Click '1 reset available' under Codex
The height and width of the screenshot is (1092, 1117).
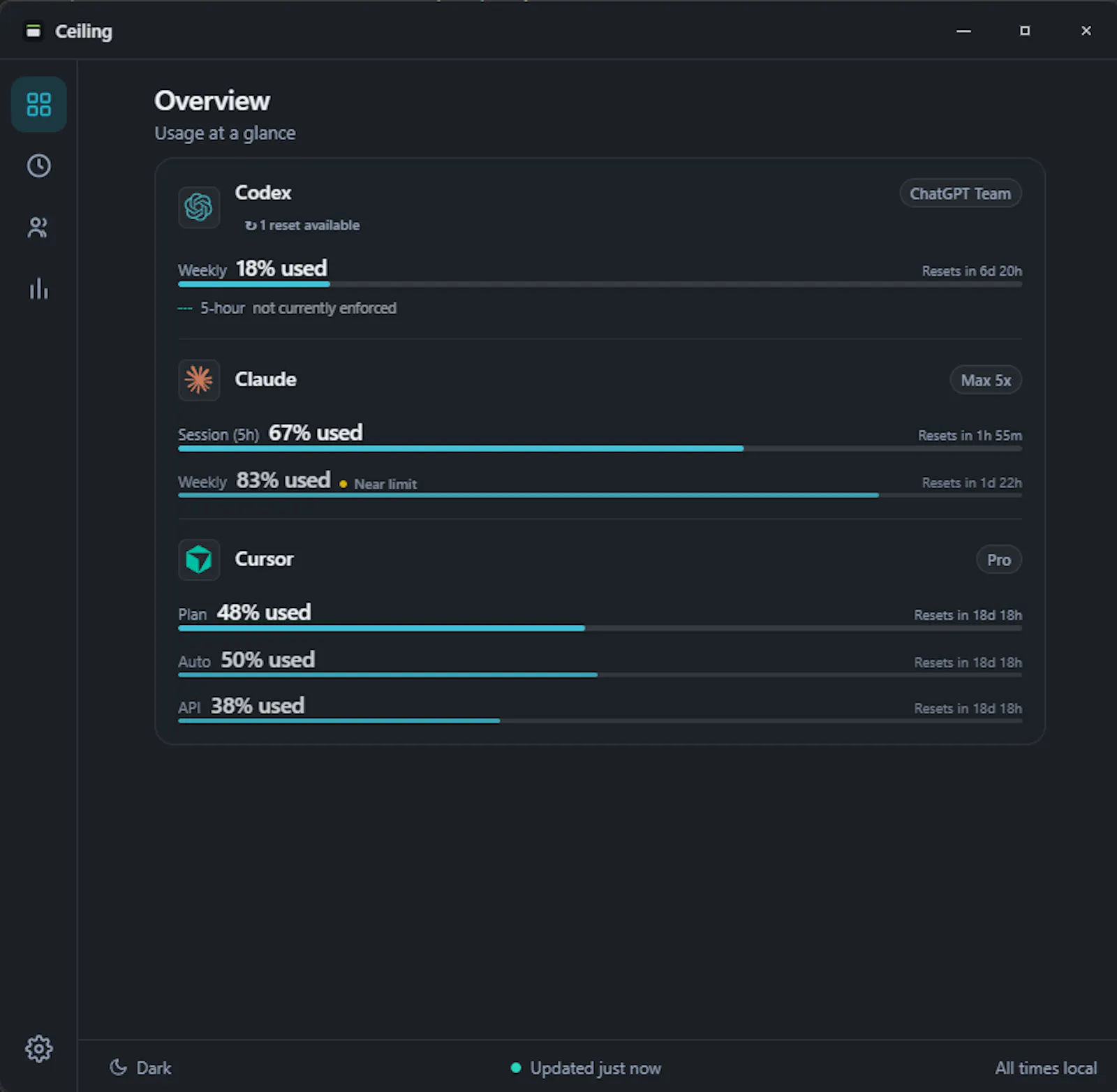302,225
